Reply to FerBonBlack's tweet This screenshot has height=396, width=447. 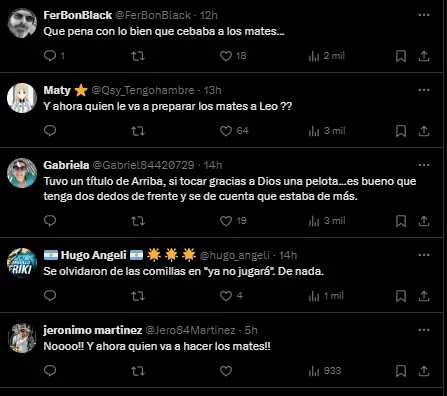pyautogui.click(x=50, y=56)
